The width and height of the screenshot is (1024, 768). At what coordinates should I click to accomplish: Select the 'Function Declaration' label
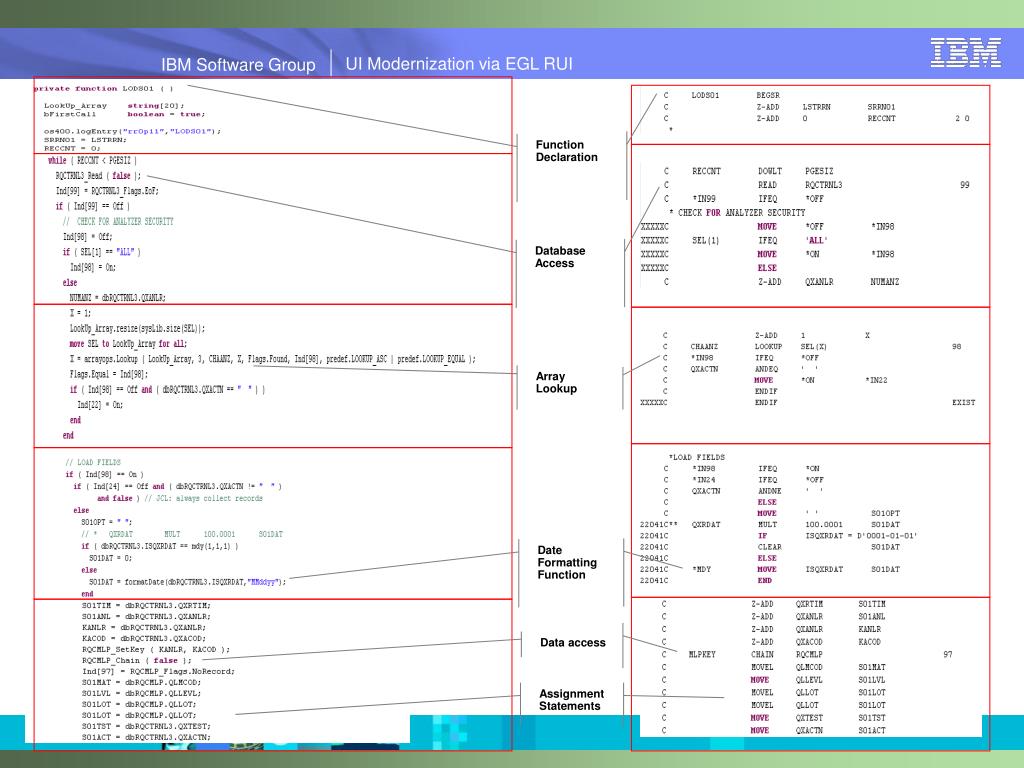click(567, 151)
